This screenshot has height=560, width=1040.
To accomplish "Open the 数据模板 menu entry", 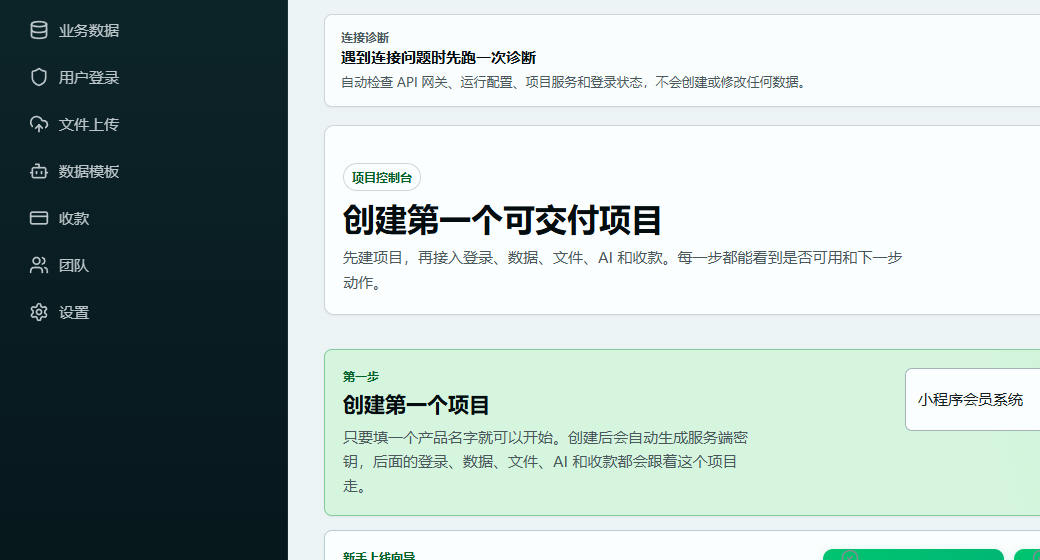I will tap(89, 172).
